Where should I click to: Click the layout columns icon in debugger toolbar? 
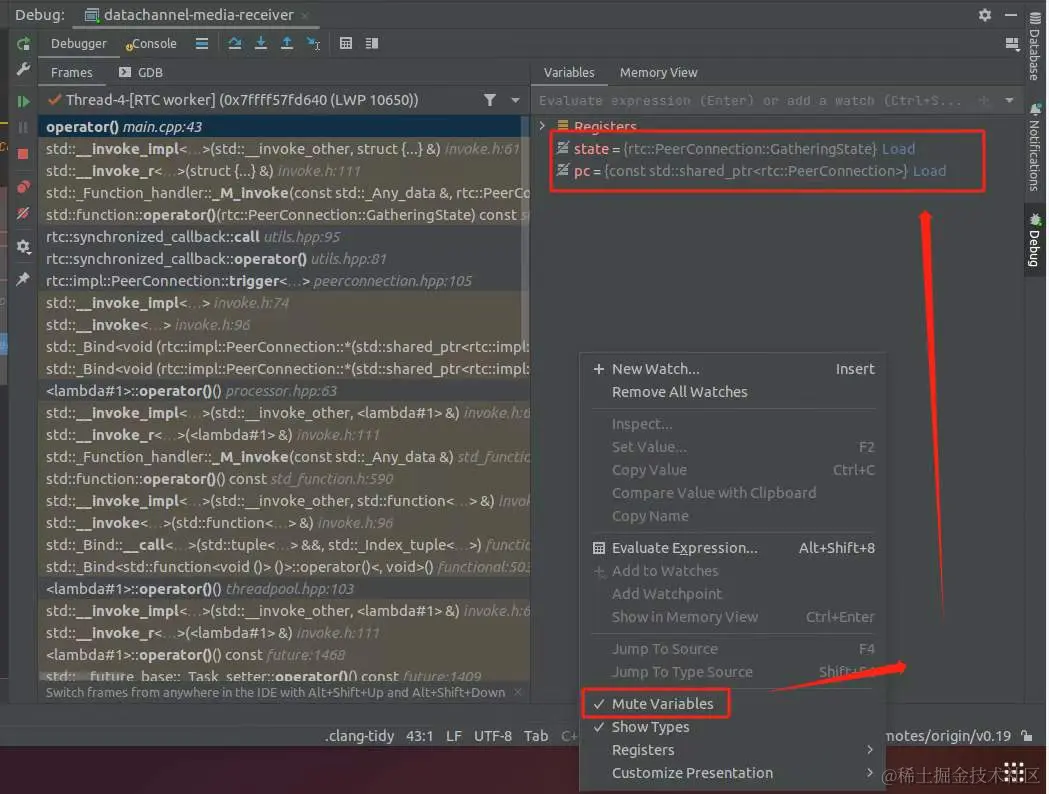pos(372,43)
